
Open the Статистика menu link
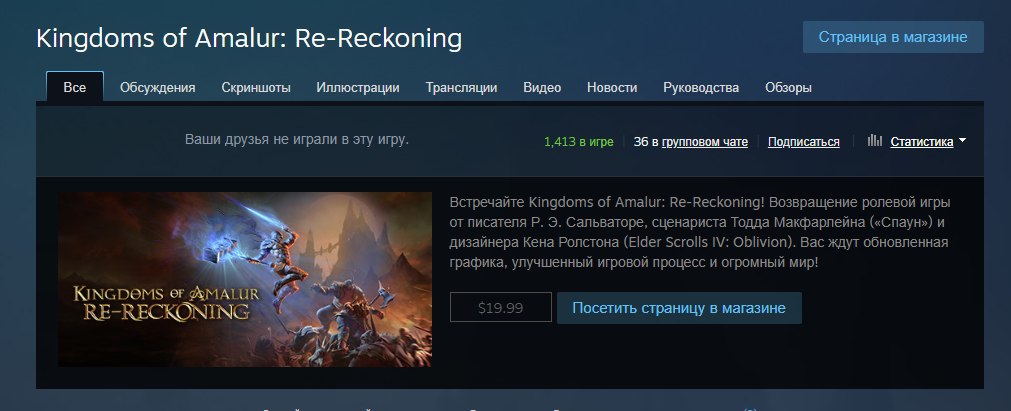(x=921, y=142)
